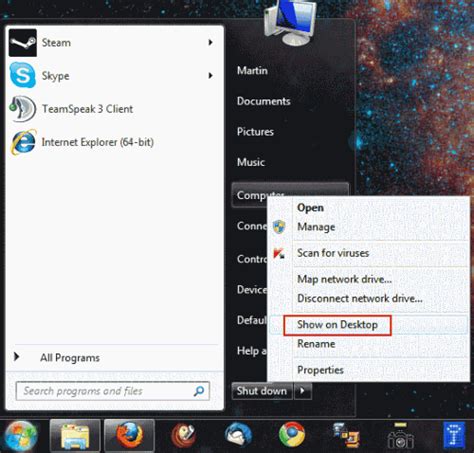The width and height of the screenshot is (474, 453).
Task: Open the Shut down options arrow
Action: [x=302, y=391]
